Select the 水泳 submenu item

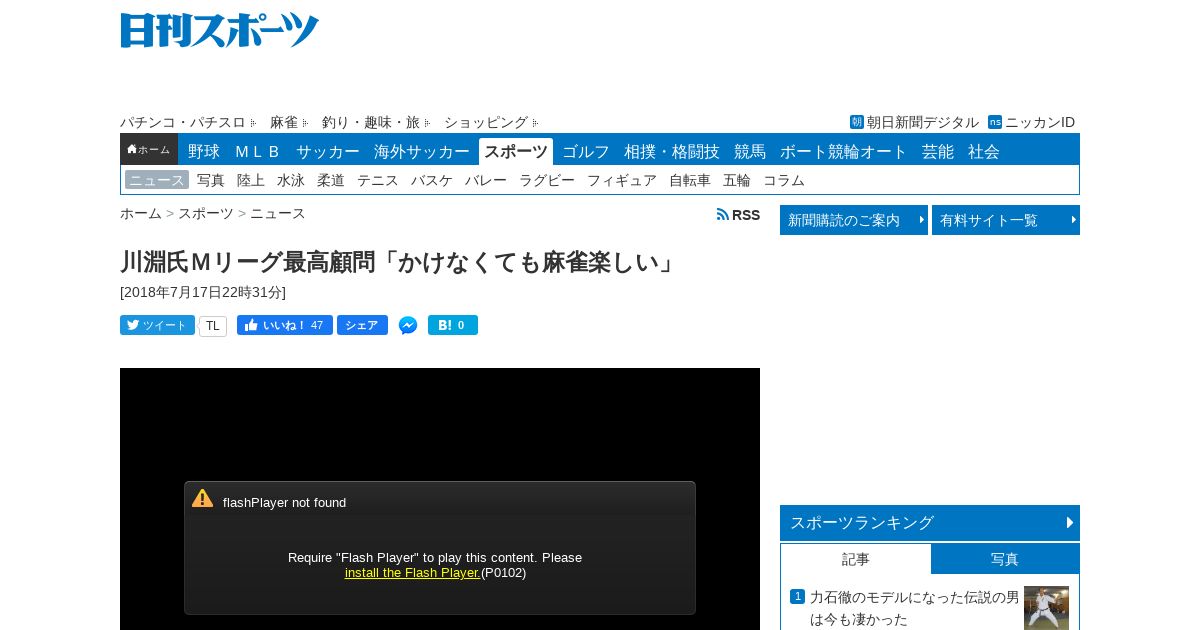pos(291,180)
